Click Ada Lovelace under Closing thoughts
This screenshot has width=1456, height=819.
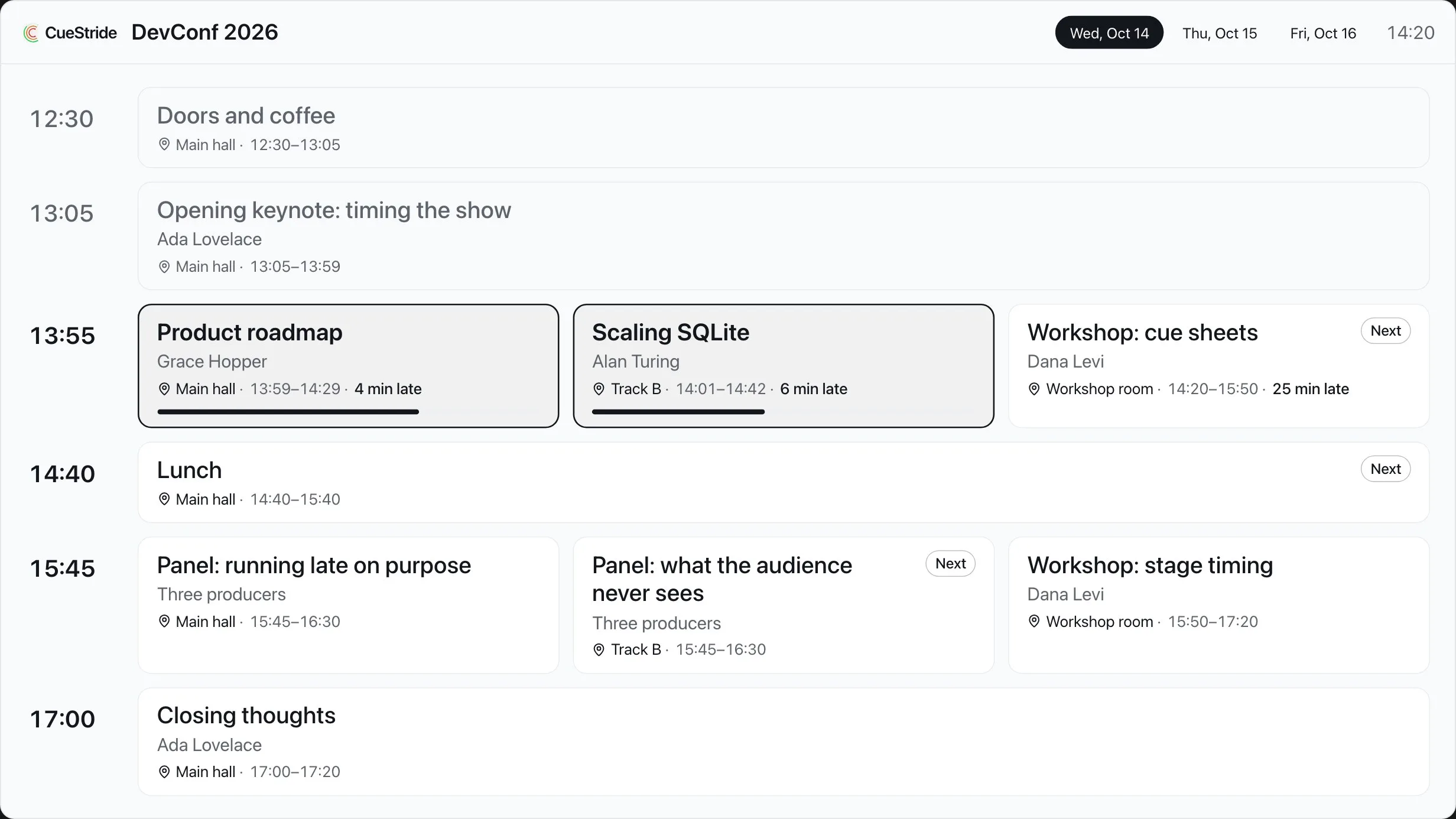[x=209, y=745]
